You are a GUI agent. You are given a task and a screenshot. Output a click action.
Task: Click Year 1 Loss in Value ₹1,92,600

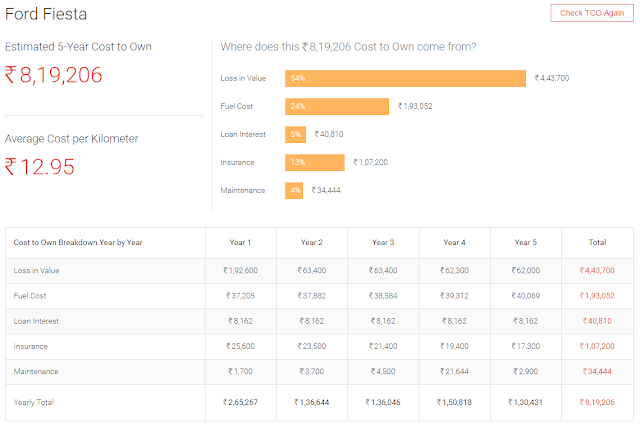pyautogui.click(x=240, y=271)
